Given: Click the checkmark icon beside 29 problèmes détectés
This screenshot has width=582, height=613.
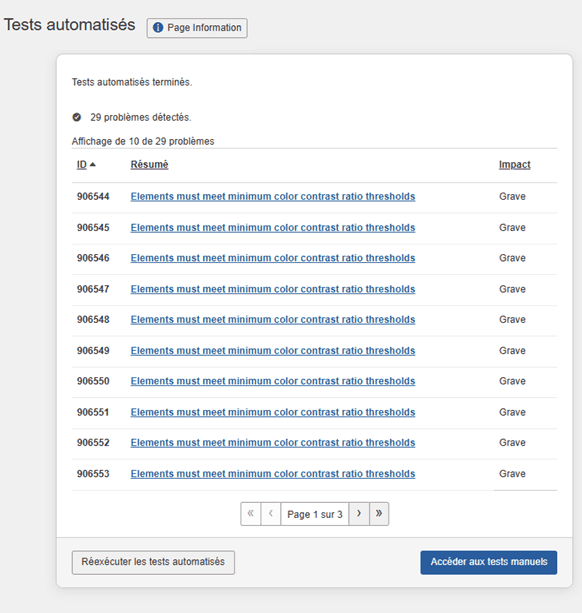Looking at the screenshot, I should click(x=77, y=117).
